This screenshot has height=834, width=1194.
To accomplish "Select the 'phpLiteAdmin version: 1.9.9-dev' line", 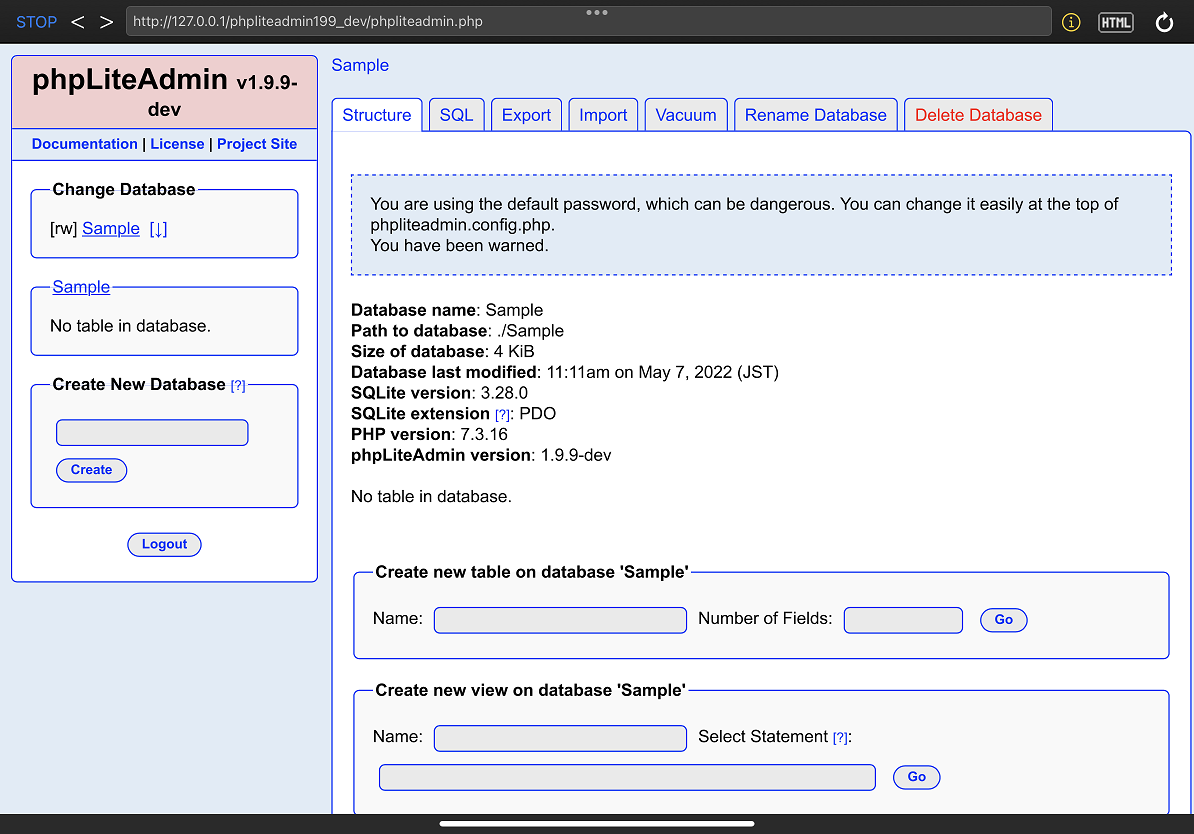I will (x=481, y=455).
